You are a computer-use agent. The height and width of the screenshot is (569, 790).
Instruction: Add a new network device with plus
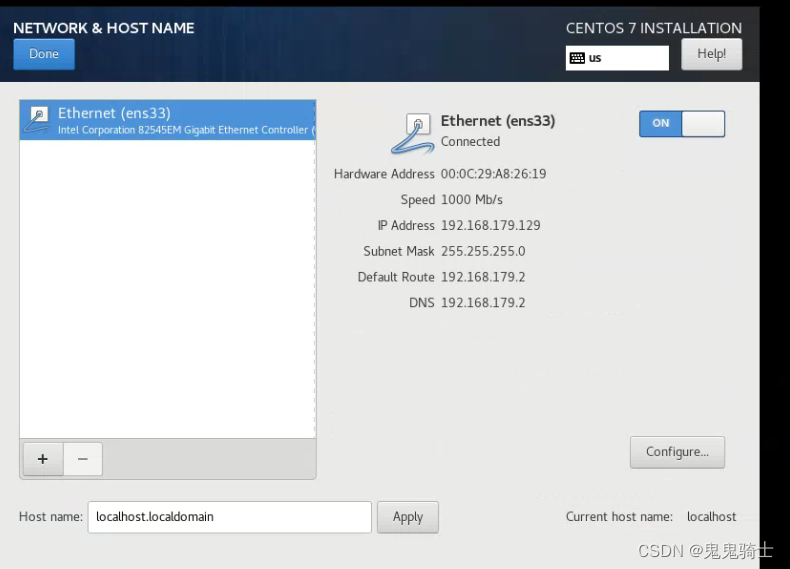coord(43,459)
